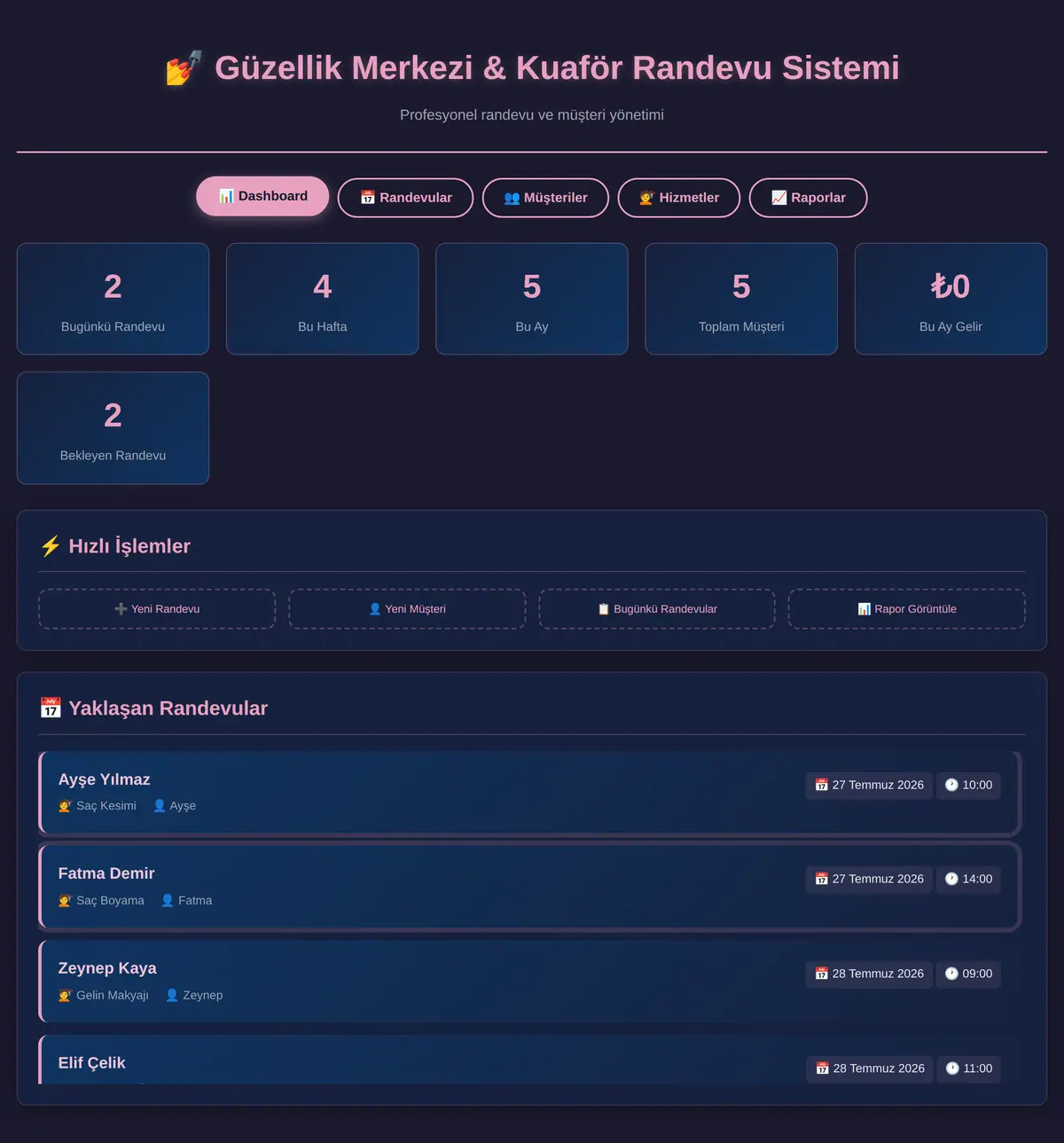Click the trend chart icon in Raporlar
The width and height of the screenshot is (1064, 1143).
[779, 198]
